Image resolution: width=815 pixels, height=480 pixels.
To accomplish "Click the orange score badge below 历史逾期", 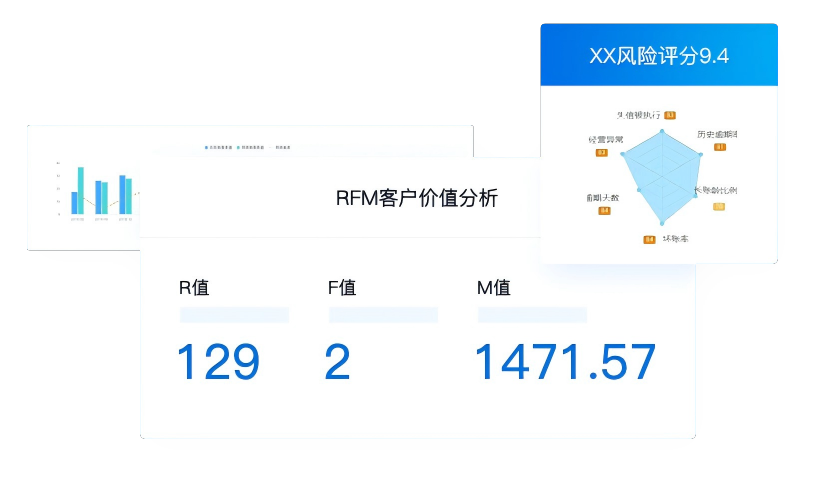I will pos(720,147).
